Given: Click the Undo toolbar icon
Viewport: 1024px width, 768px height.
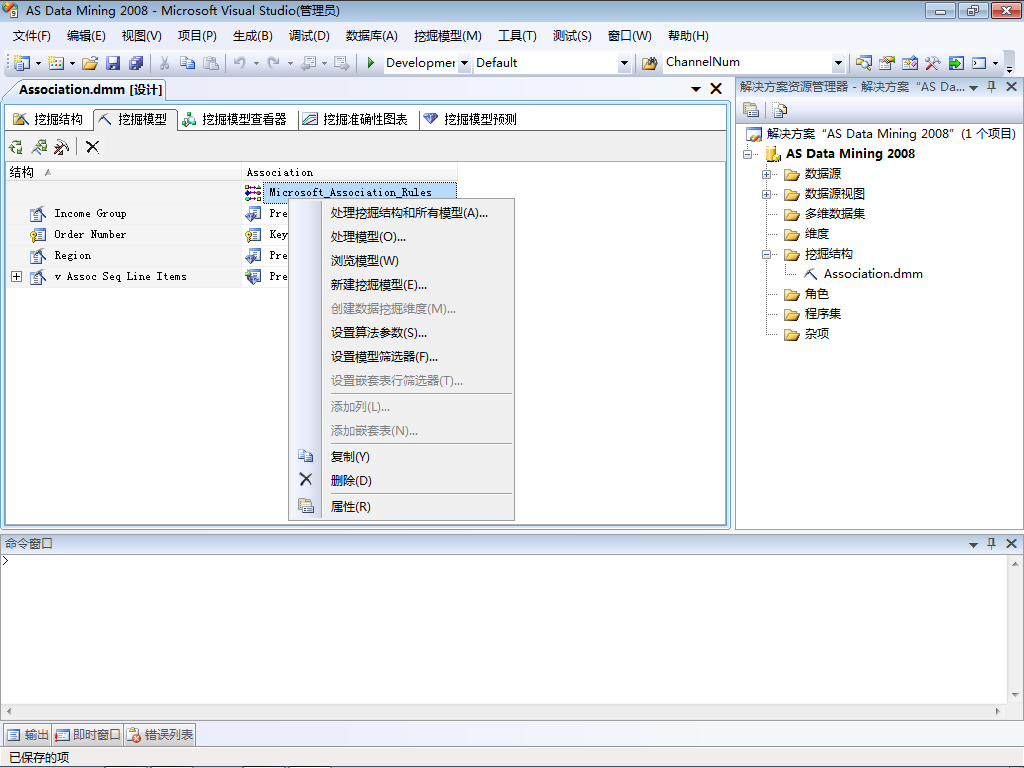Looking at the screenshot, I should (x=240, y=63).
